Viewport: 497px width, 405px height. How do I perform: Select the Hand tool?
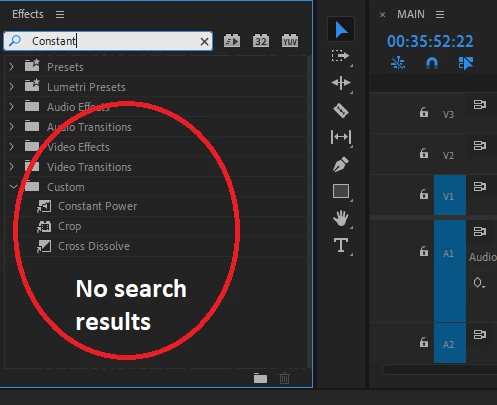341,218
